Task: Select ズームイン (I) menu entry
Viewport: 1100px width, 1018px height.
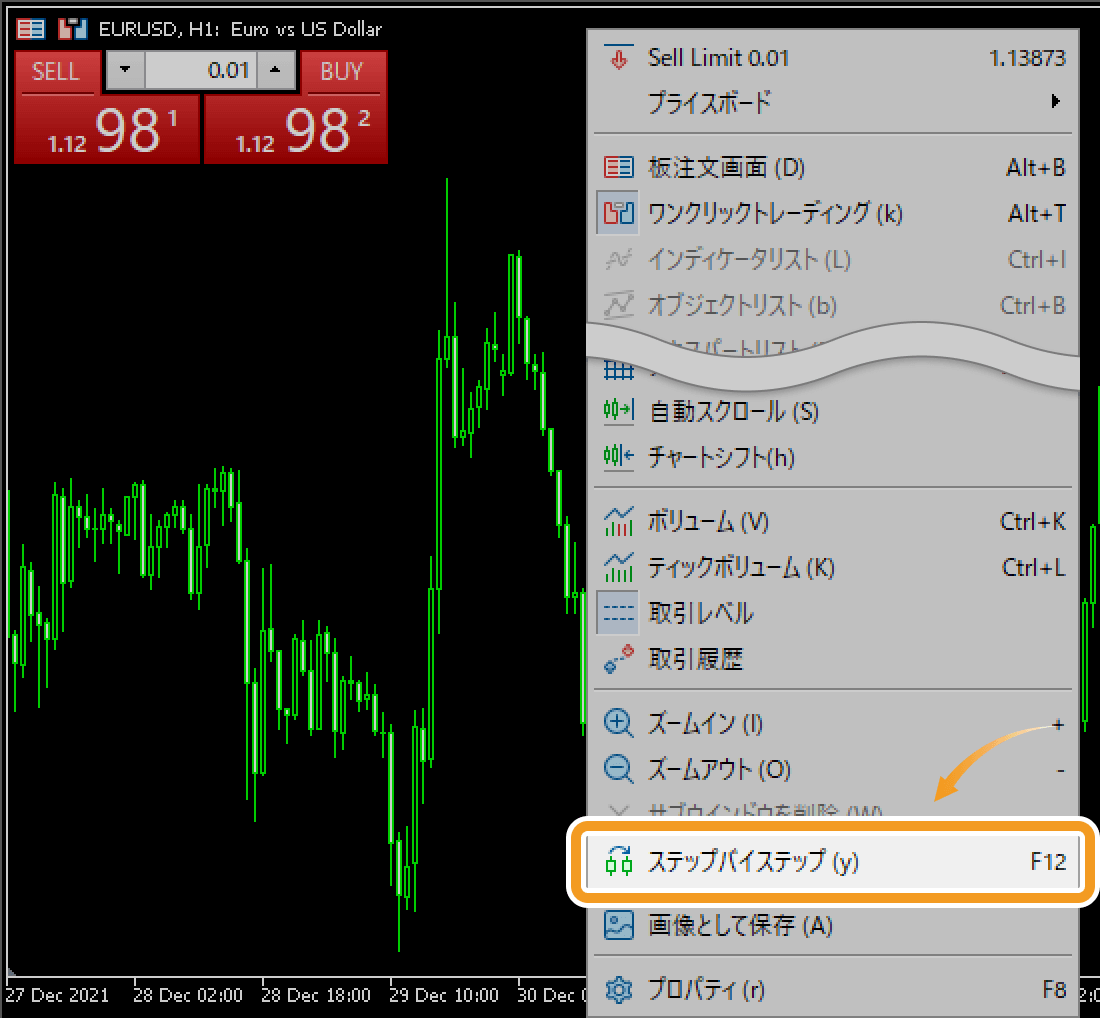Action: [x=833, y=723]
